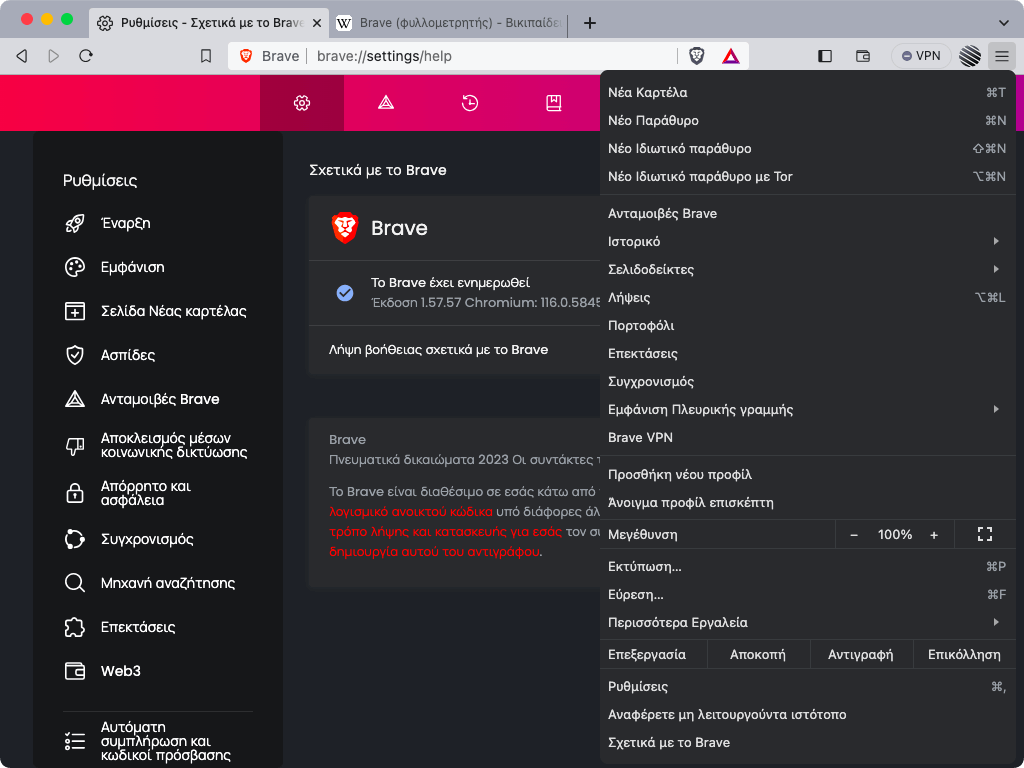Image resolution: width=1024 pixels, height=768 pixels.
Task: Click the profile avatar icon
Action: [x=968, y=56]
